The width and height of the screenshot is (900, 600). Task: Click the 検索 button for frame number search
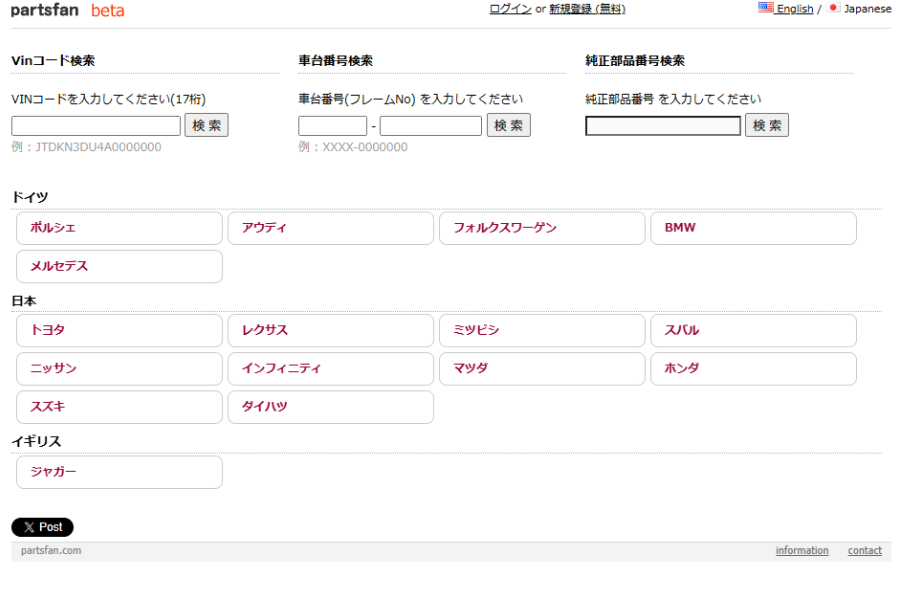[508, 125]
